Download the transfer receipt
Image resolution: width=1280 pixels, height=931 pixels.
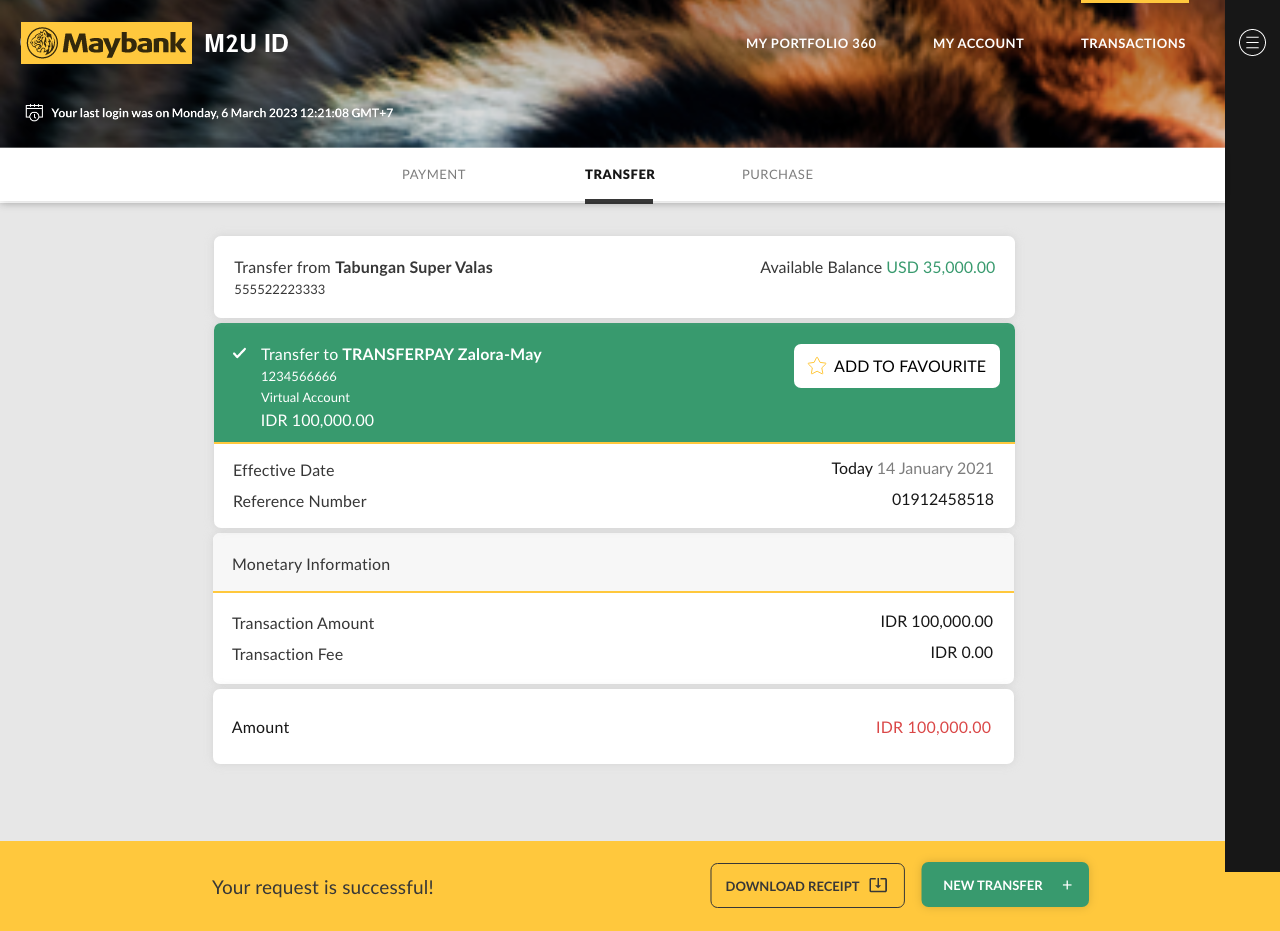807,886
